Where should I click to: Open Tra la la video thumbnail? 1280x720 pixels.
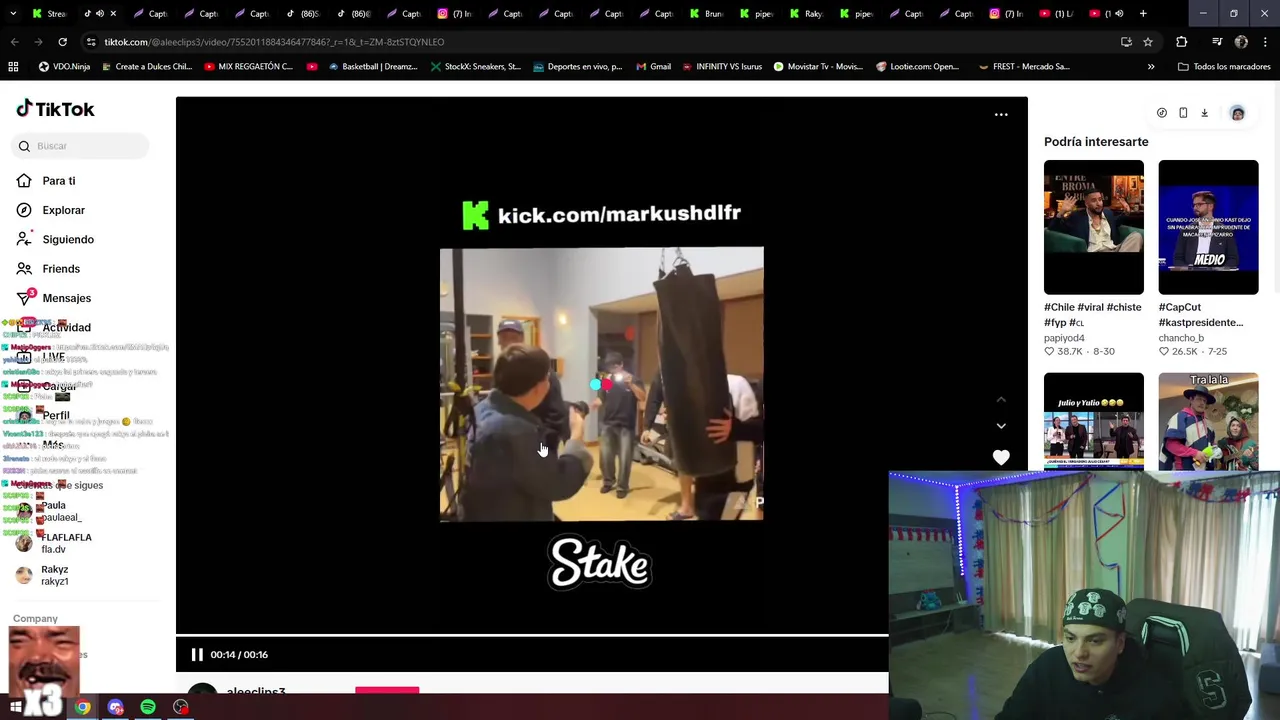coord(1208,421)
